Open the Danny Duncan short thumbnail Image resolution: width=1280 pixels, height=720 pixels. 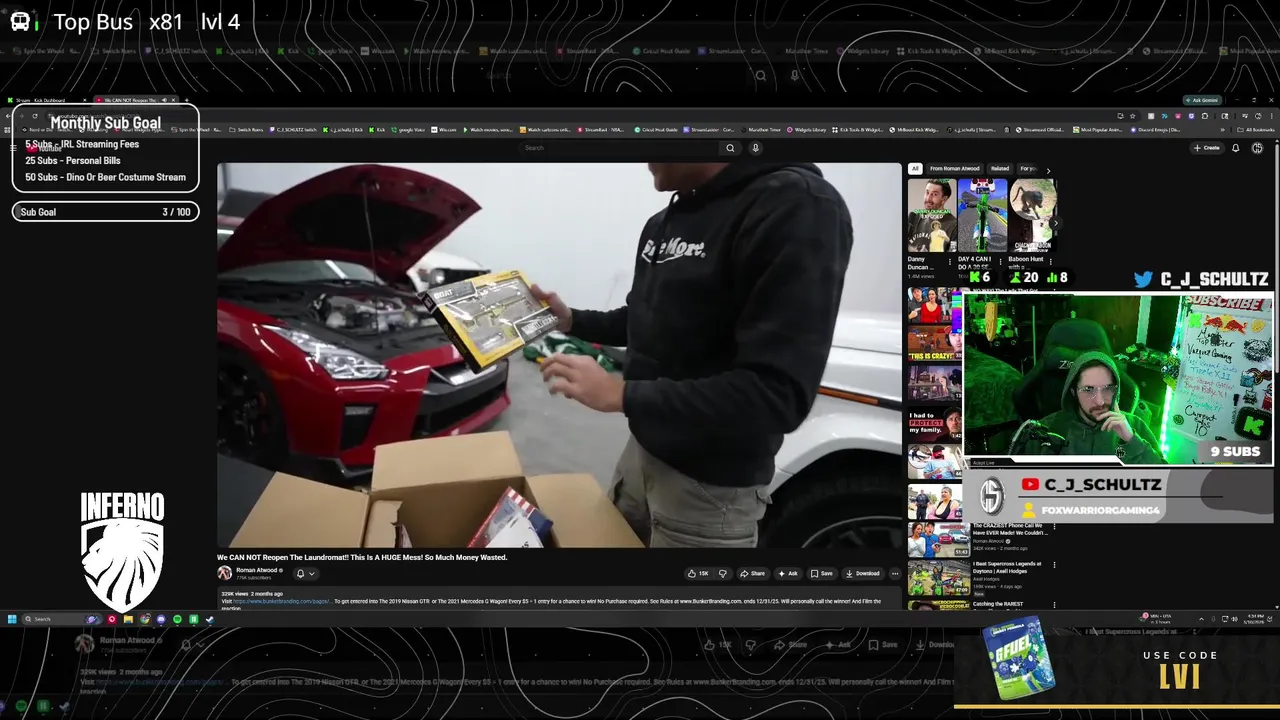(932, 215)
